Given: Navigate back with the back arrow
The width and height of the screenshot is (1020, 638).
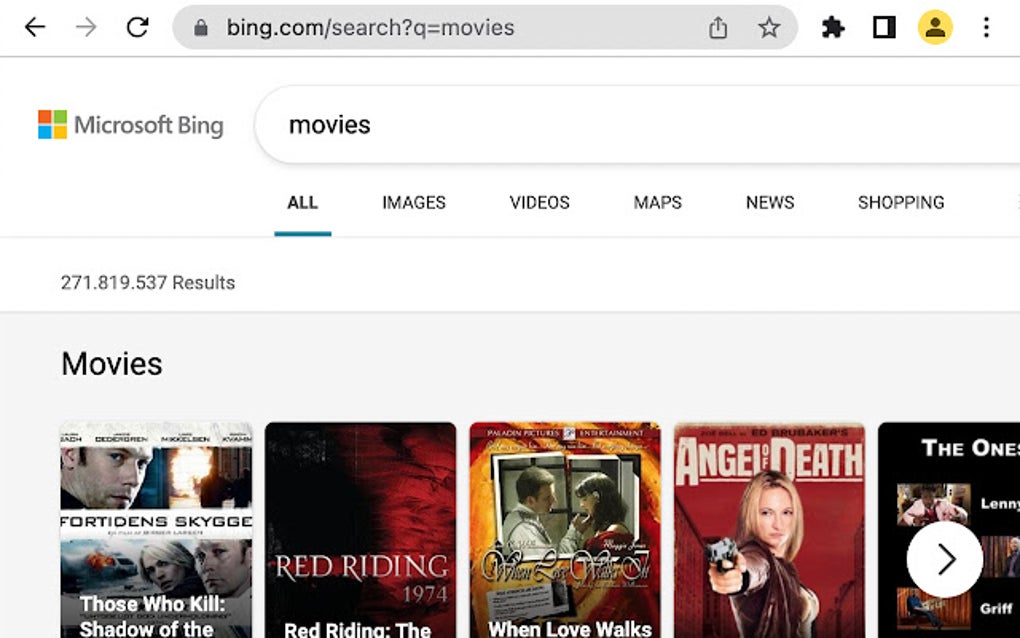Looking at the screenshot, I should point(36,27).
